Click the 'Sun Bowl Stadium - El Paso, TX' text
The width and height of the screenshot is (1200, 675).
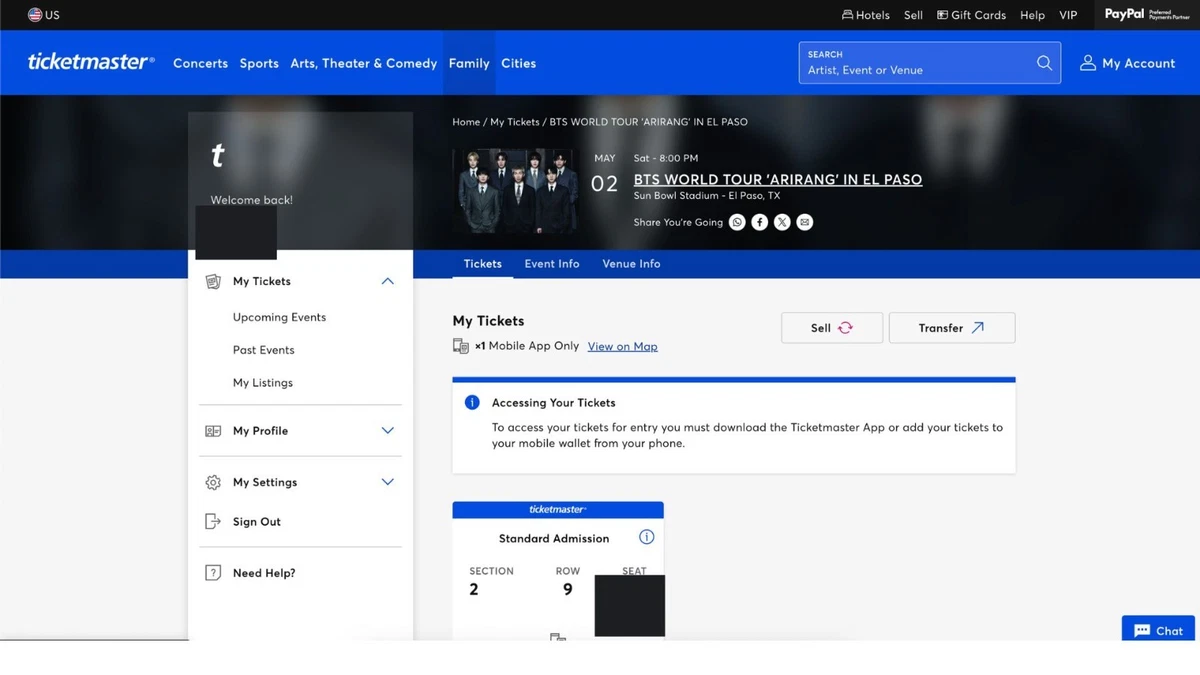click(707, 196)
